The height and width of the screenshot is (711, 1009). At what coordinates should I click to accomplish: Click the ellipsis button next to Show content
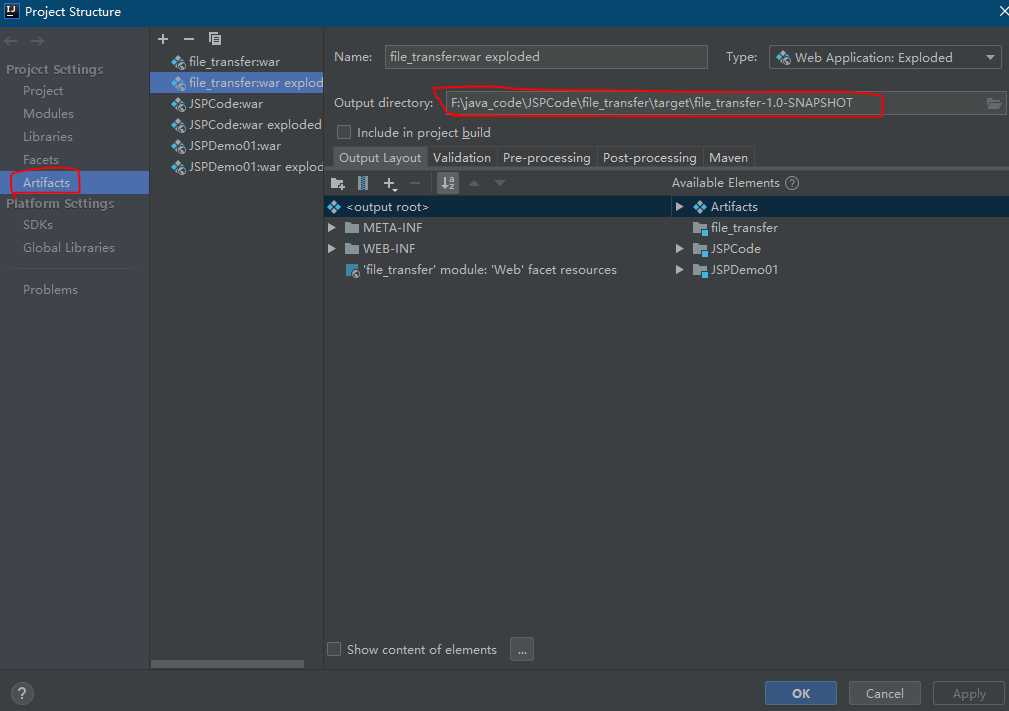coord(522,650)
